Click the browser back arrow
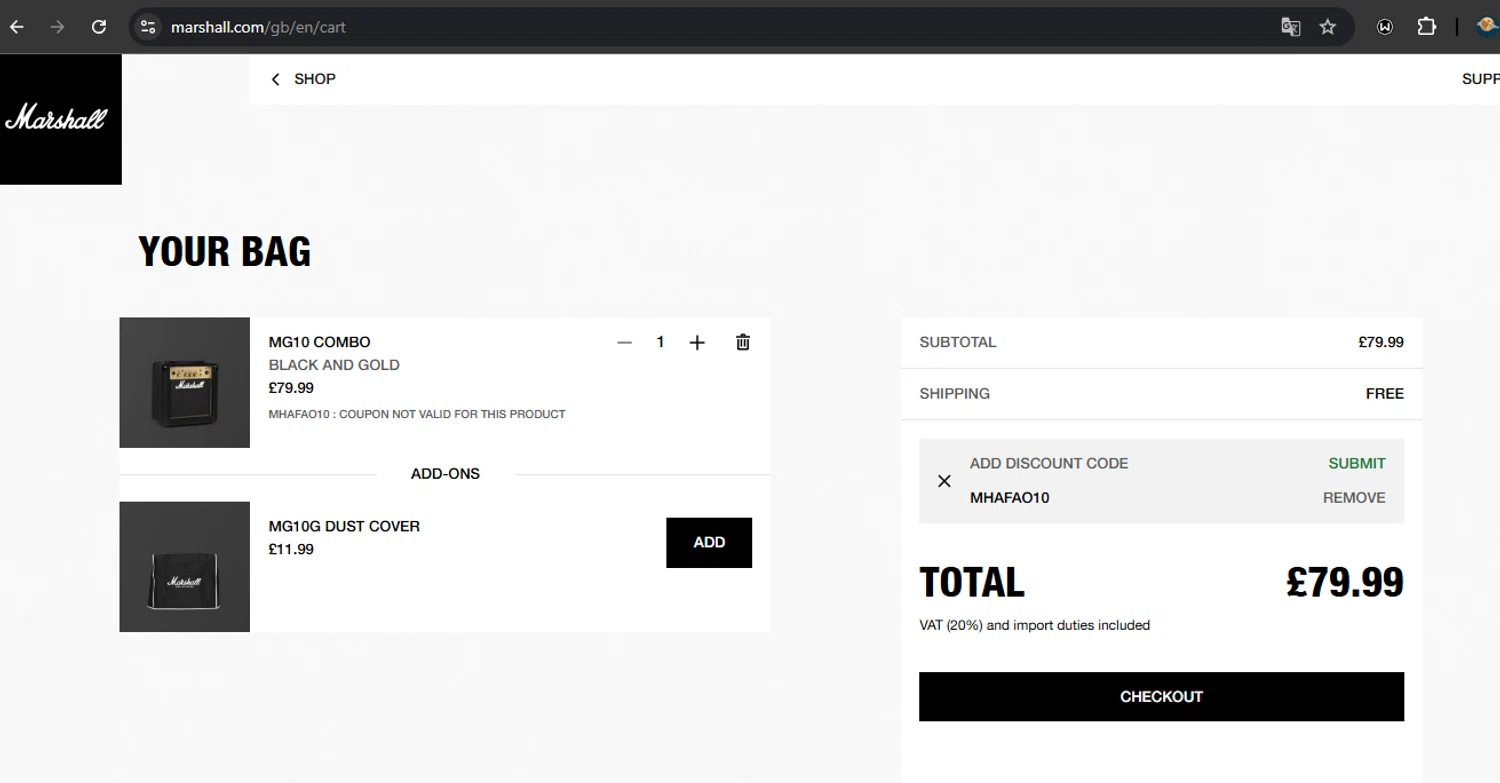The height and width of the screenshot is (783, 1500). (17, 27)
